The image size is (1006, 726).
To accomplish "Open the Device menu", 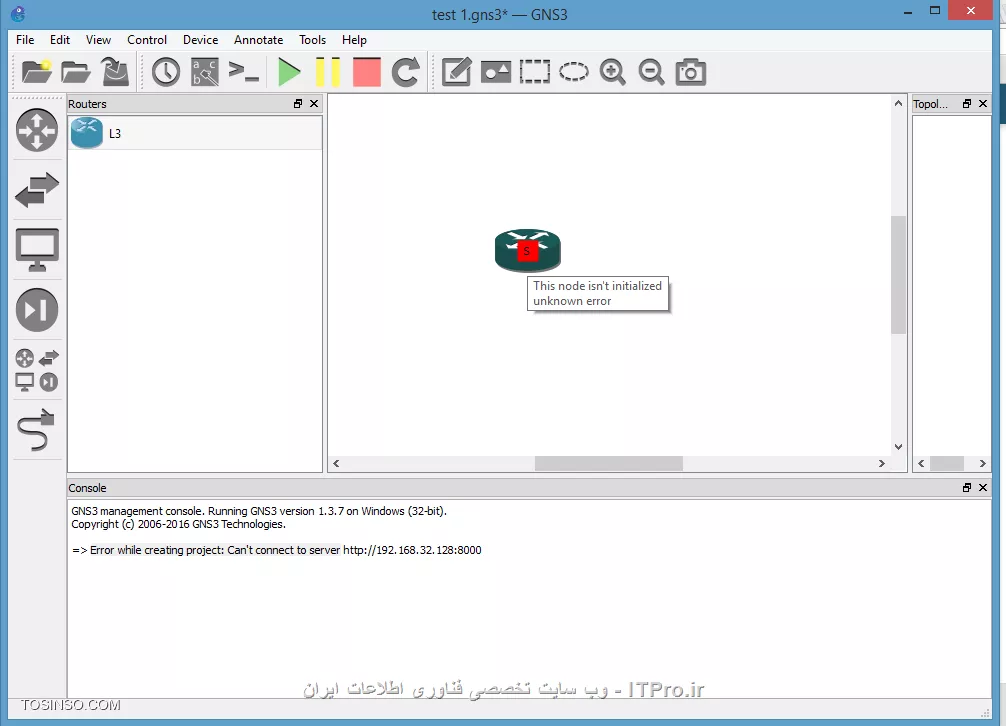I will click(200, 40).
